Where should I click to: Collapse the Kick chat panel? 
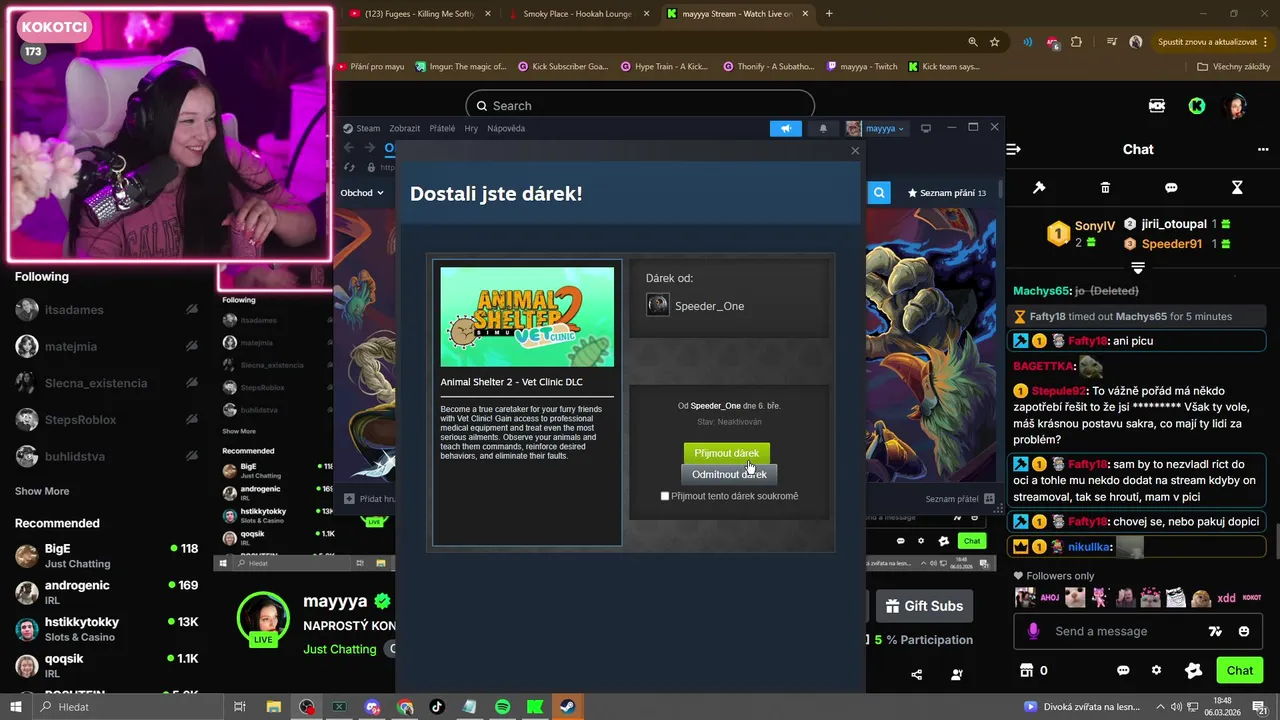[1014, 149]
